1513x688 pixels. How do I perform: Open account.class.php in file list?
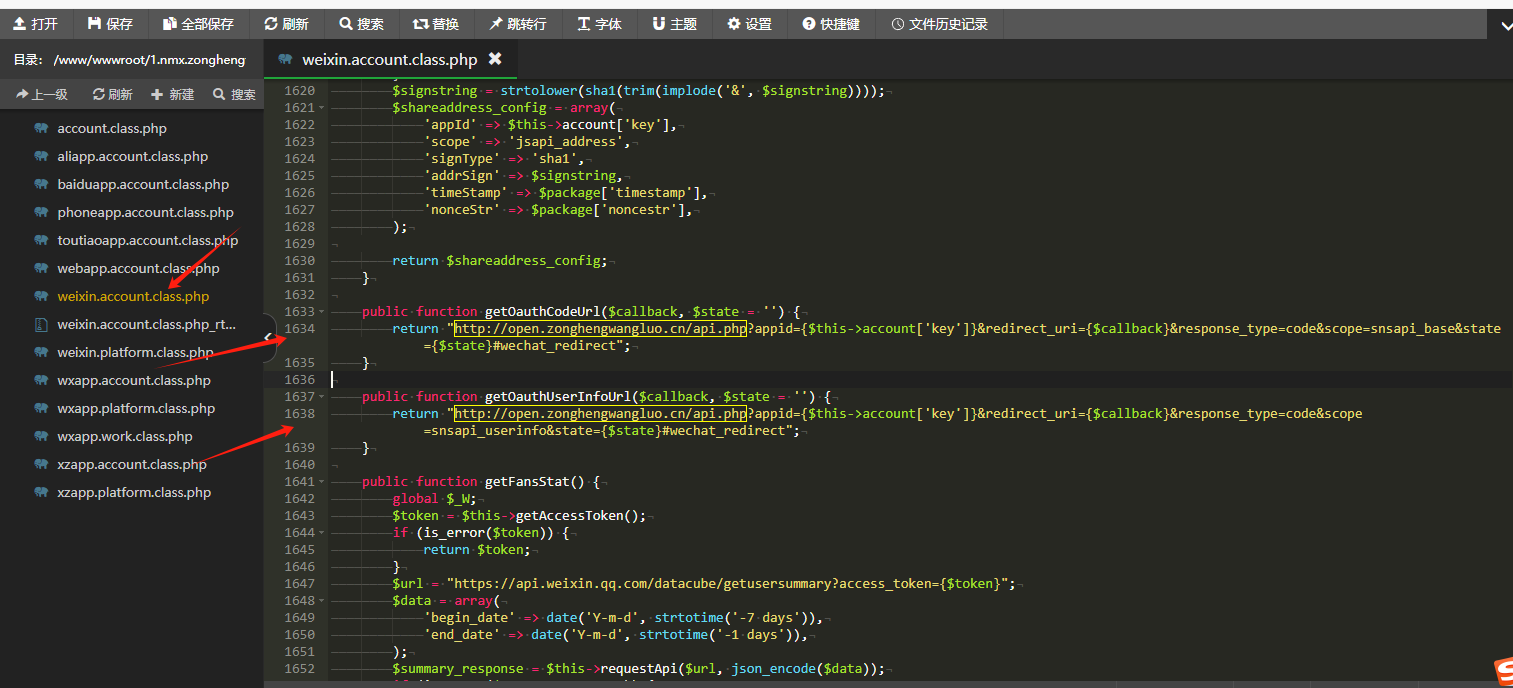point(112,128)
